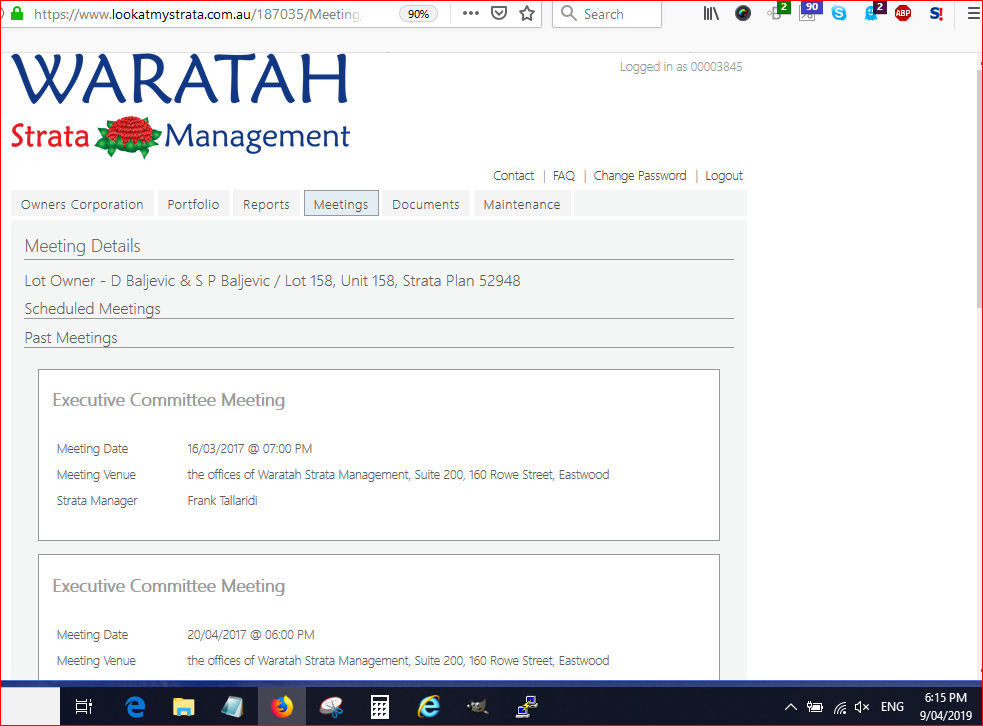Click the 16/03/2017 @ 07:00 PM date

pos(250,449)
